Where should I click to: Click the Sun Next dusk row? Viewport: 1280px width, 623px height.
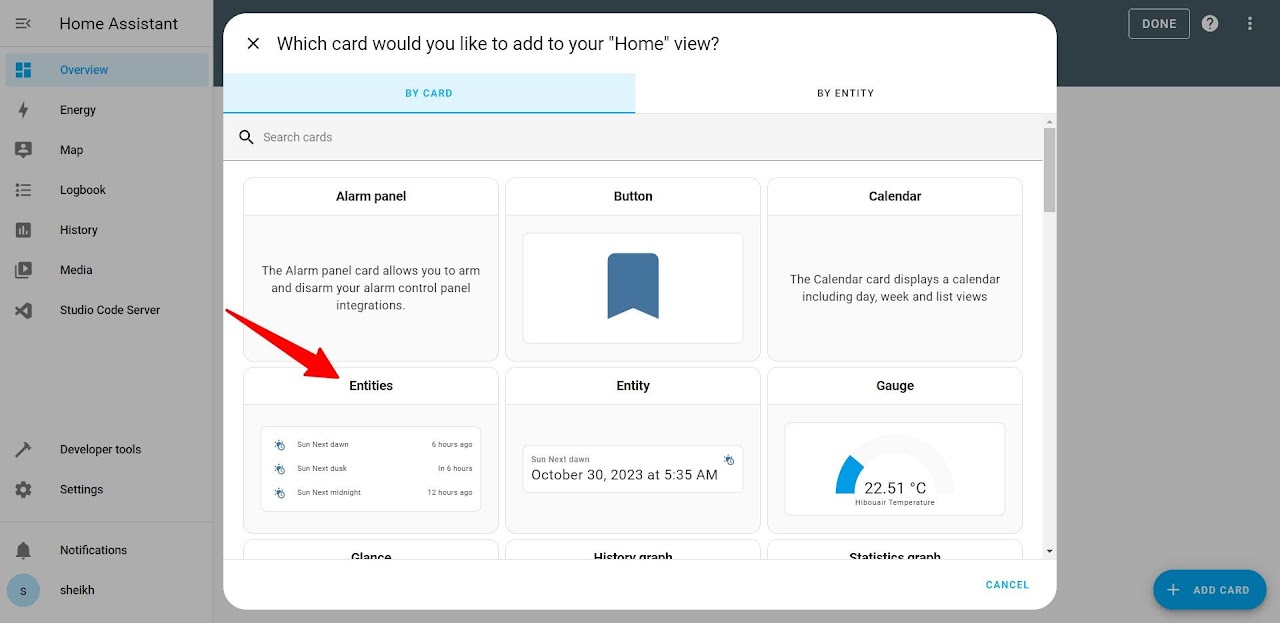(371, 468)
